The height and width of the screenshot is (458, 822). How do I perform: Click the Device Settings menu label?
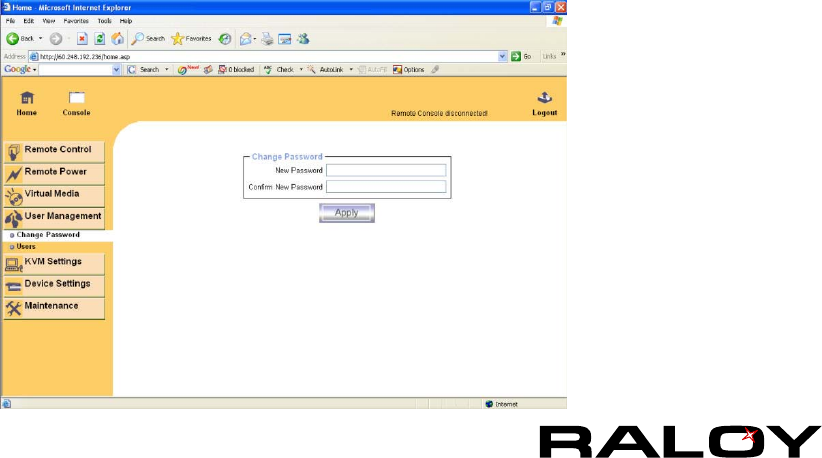tap(57, 283)
